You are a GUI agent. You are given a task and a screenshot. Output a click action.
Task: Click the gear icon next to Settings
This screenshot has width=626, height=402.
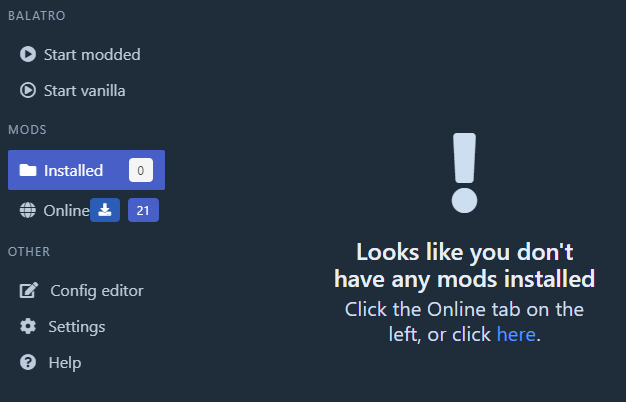tap(28, 326)
